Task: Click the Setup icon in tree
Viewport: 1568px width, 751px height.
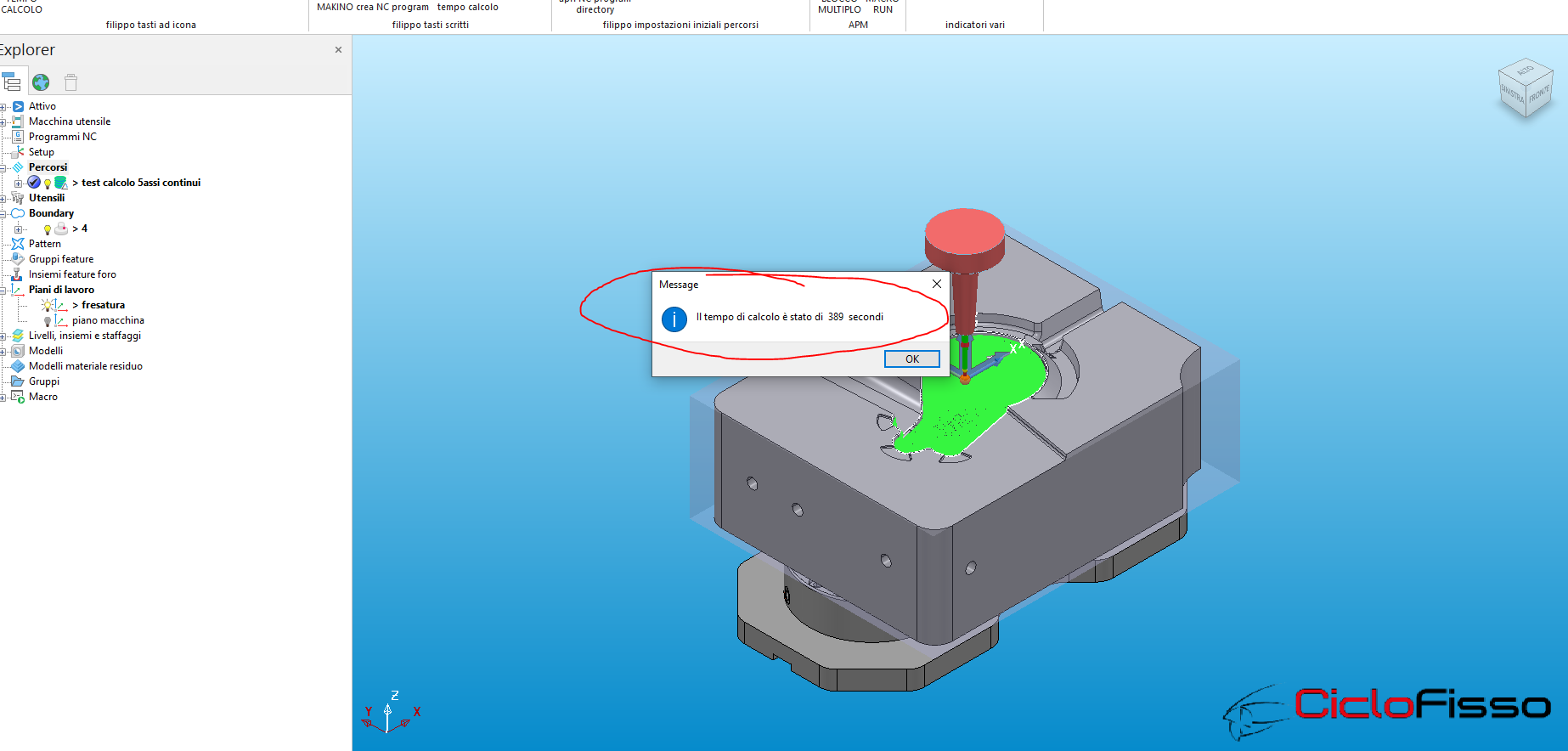Action: [x=18, y=152]
